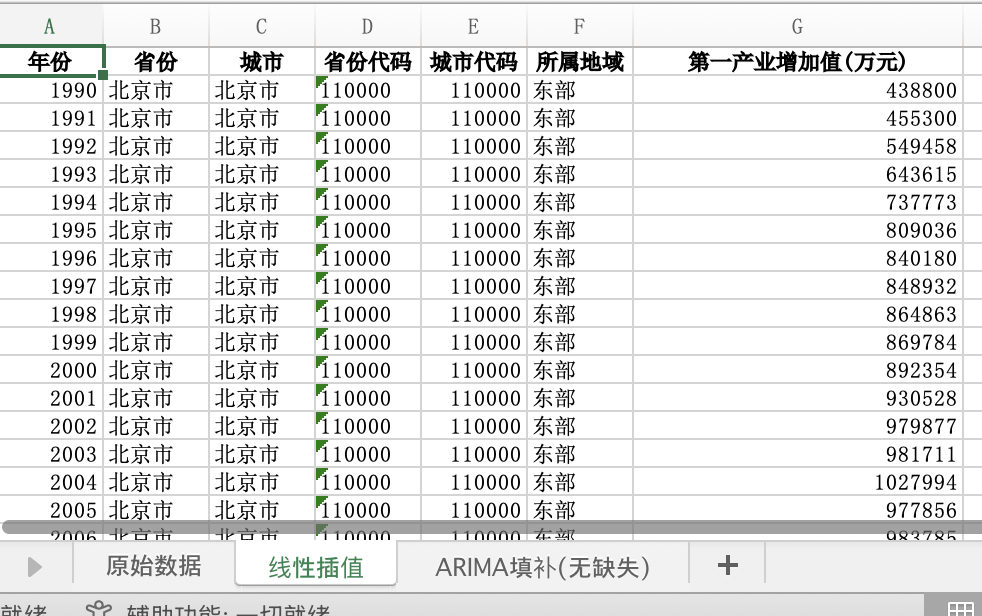The width and height of the screenshot is (982, 616).
Task: Click the 年份 header cell
Action: [50, 61]
